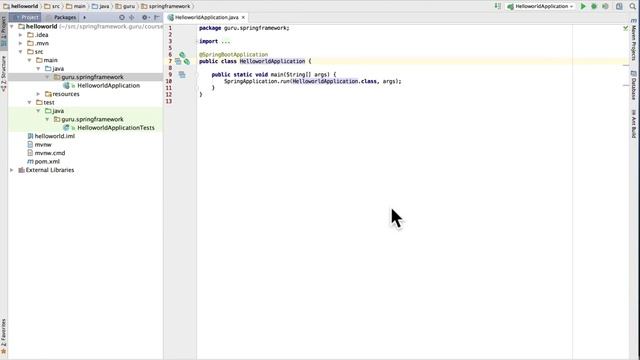This screenshot has width=640, height=360.
Task: Run HelloworldApplication with the green play icon
Action: click(583, 6)
